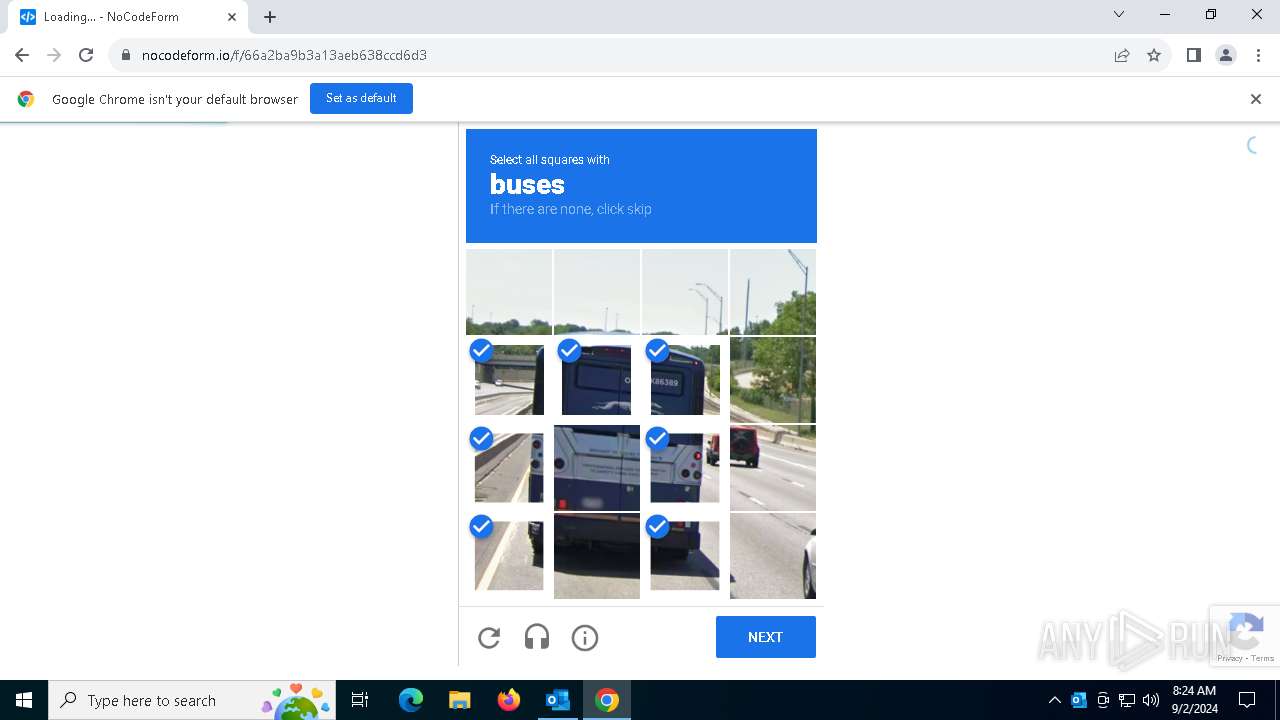Open Outlook icon in system tray
Image resolution: width=1280 pixels, height=720 pixels.
[x=1079, y=700]
